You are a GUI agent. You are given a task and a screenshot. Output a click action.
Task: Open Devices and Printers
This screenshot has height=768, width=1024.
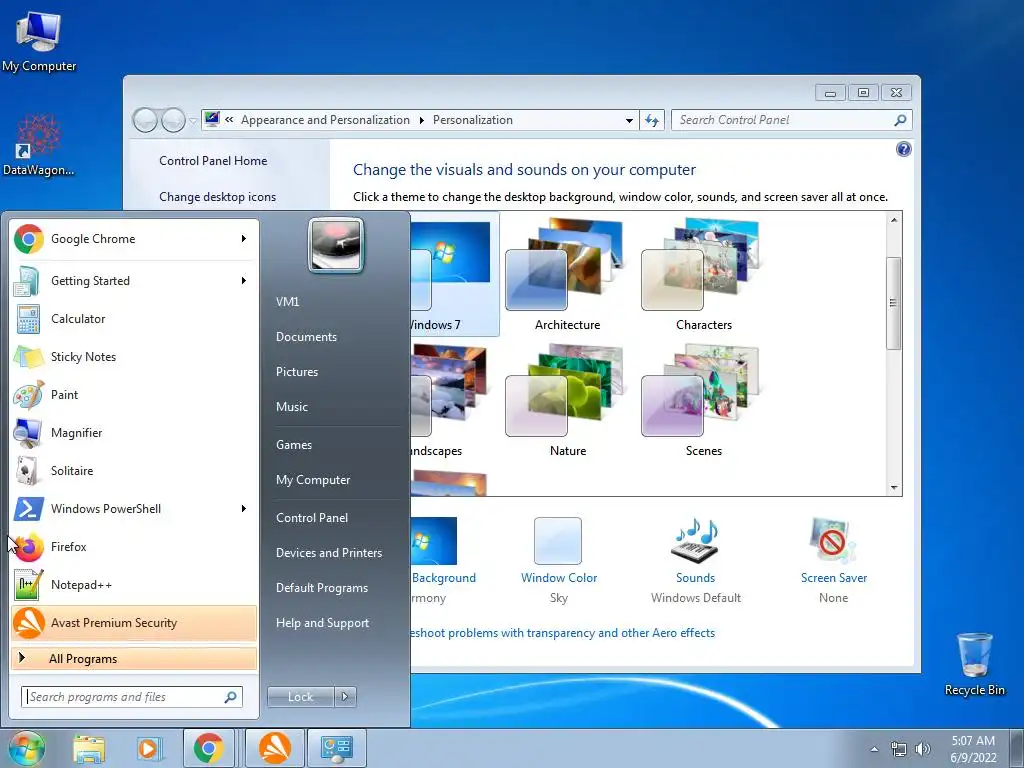pos(329,553)
